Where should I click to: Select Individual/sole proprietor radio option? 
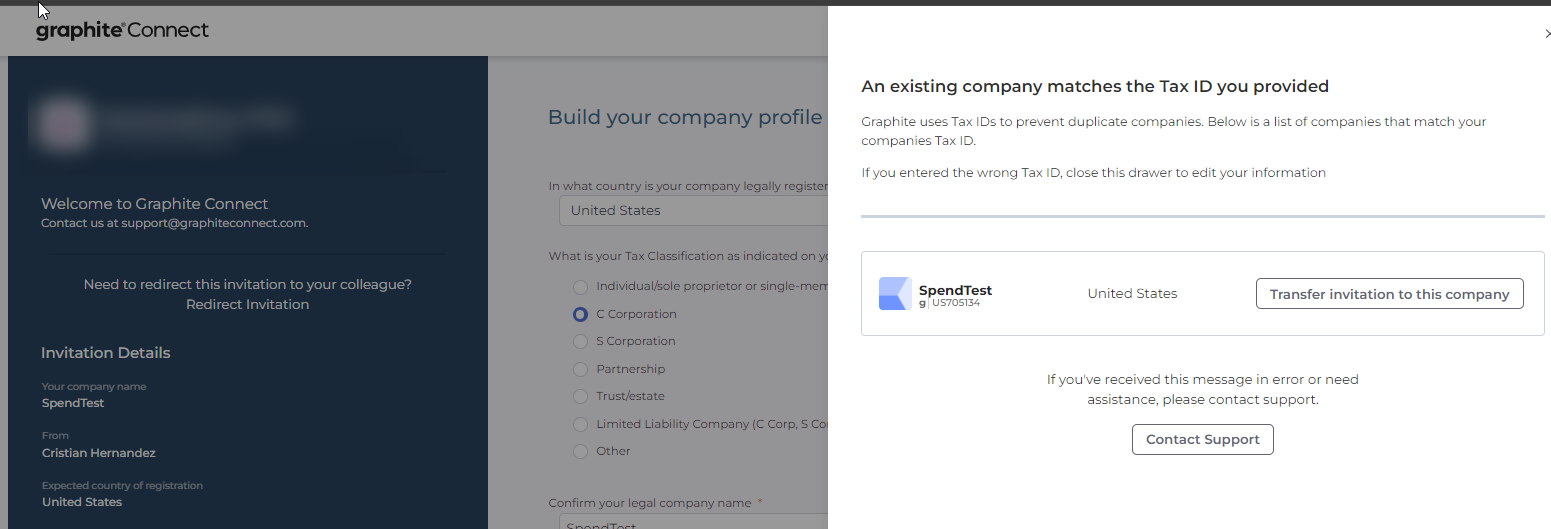tap(580, 287)
